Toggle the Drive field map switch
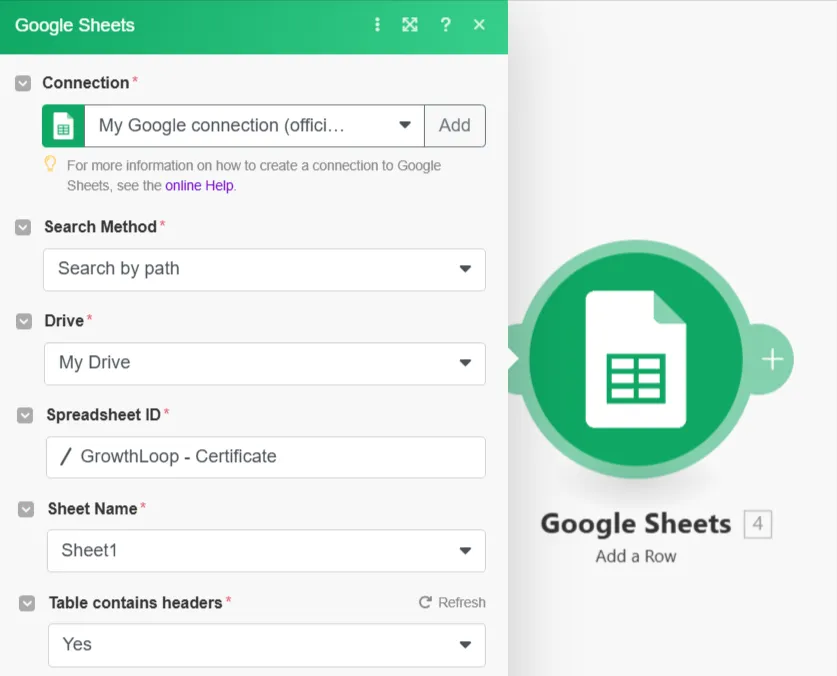The image size is (837, 676). coord(24,321)
